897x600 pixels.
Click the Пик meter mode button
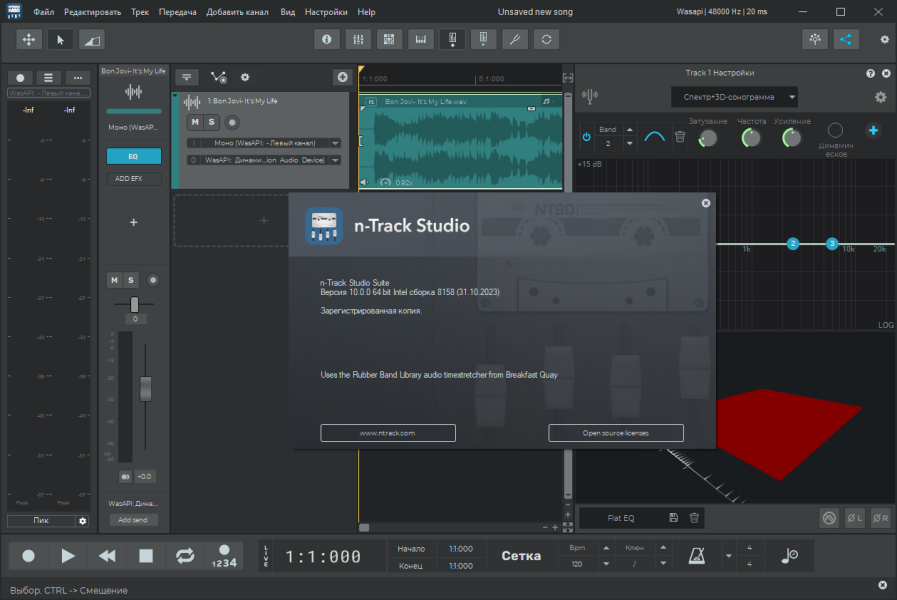click(41, 520)
